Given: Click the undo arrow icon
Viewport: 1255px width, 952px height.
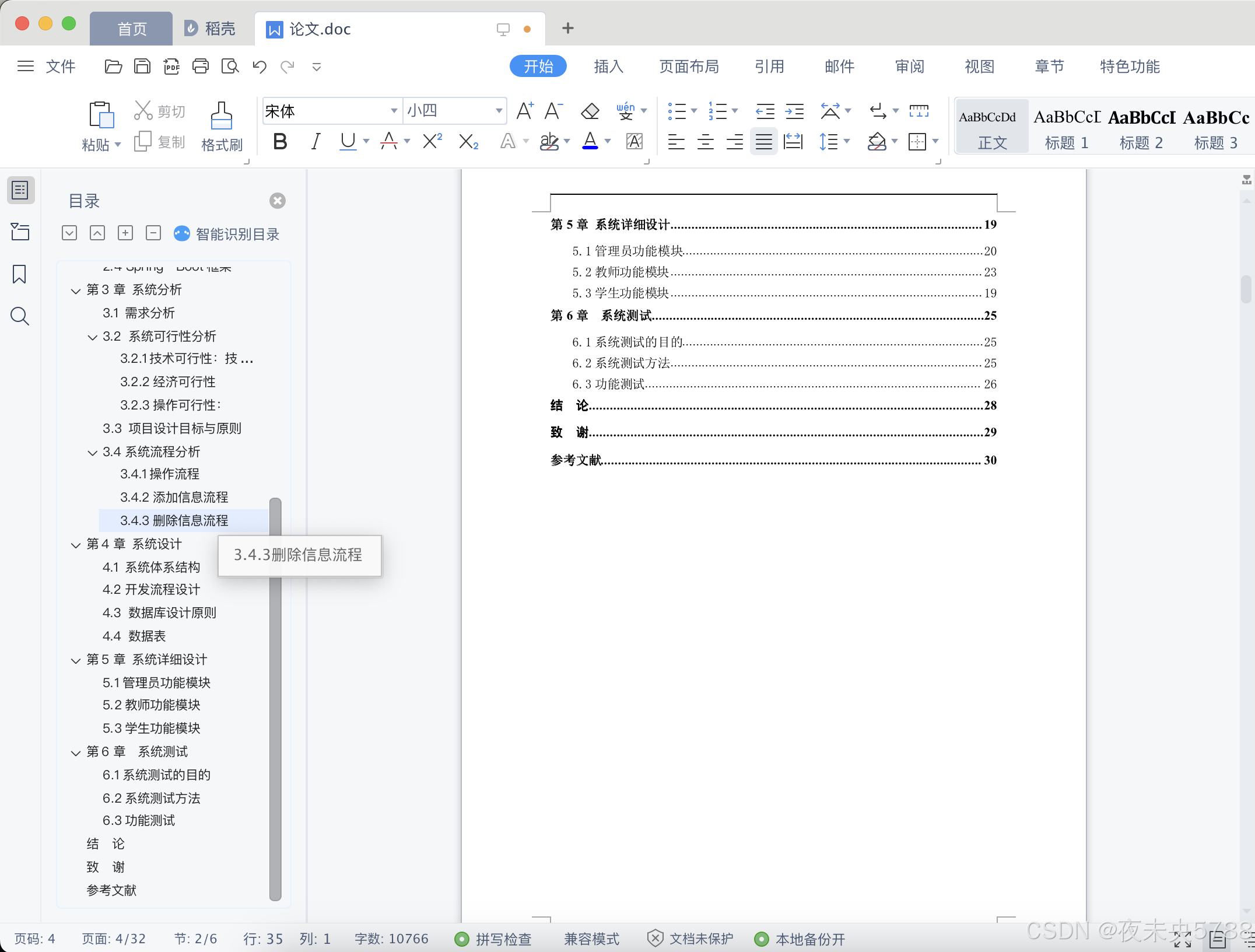Looking at the screenshot, I should (x=259, y=66).
